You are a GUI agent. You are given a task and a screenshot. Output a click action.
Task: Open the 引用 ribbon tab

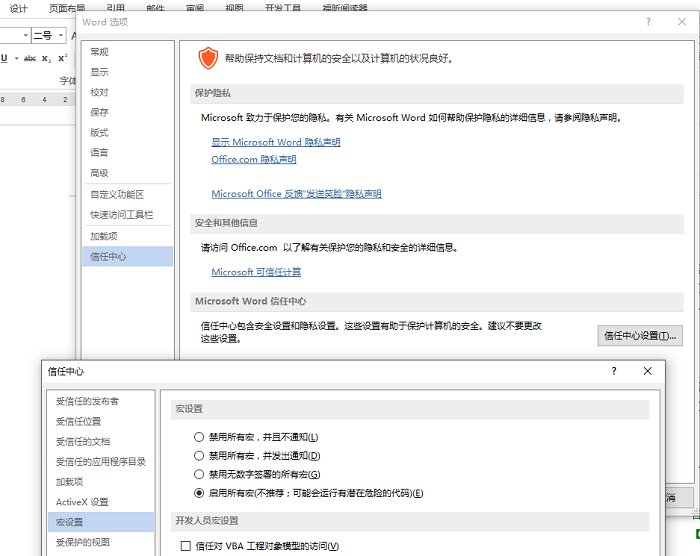(116, 8)
